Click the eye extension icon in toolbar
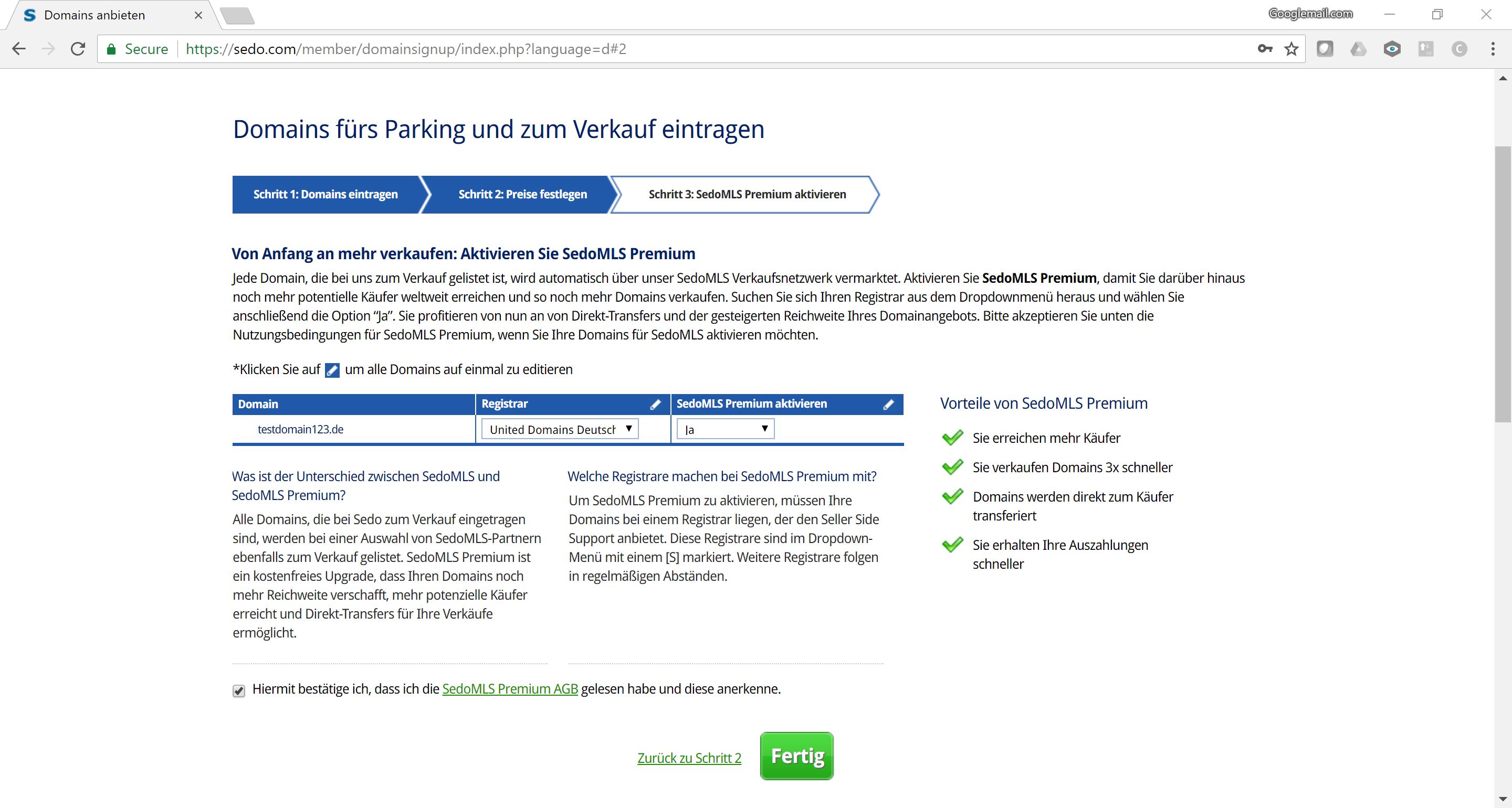Viewport: 1512px width, 808px height. [1392, 49]
